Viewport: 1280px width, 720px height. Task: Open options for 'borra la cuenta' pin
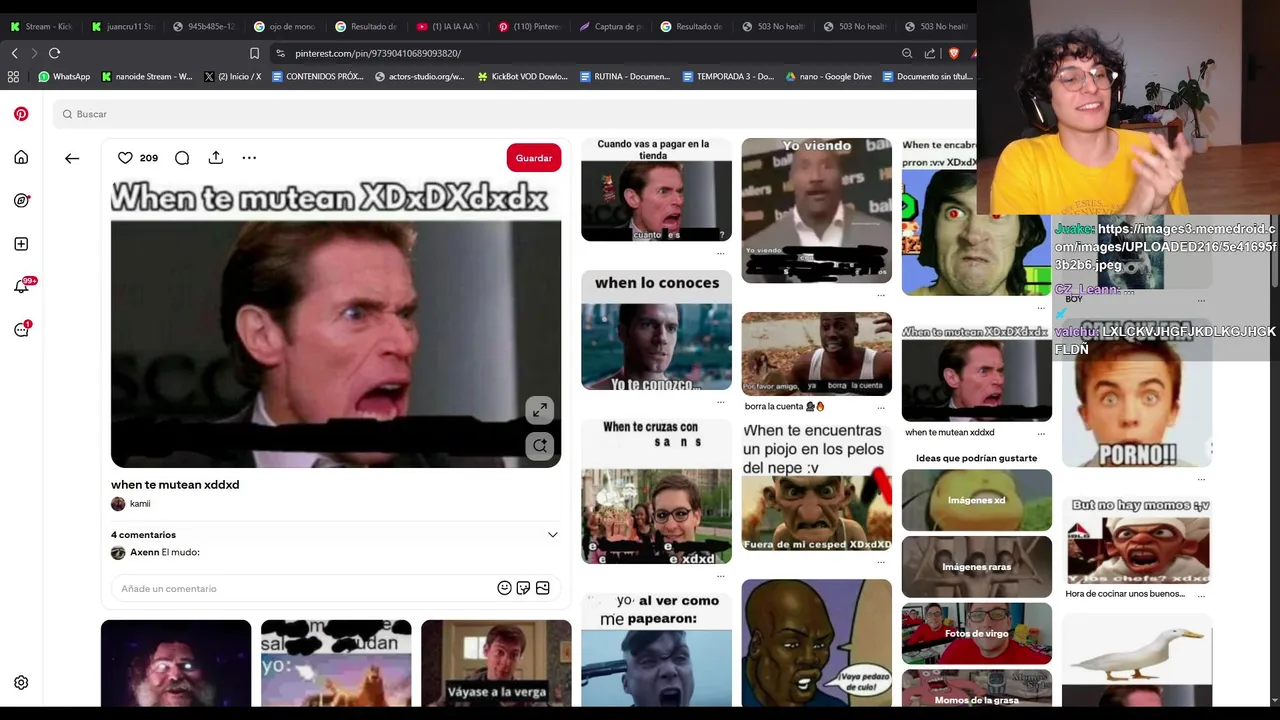pos(881,407)
